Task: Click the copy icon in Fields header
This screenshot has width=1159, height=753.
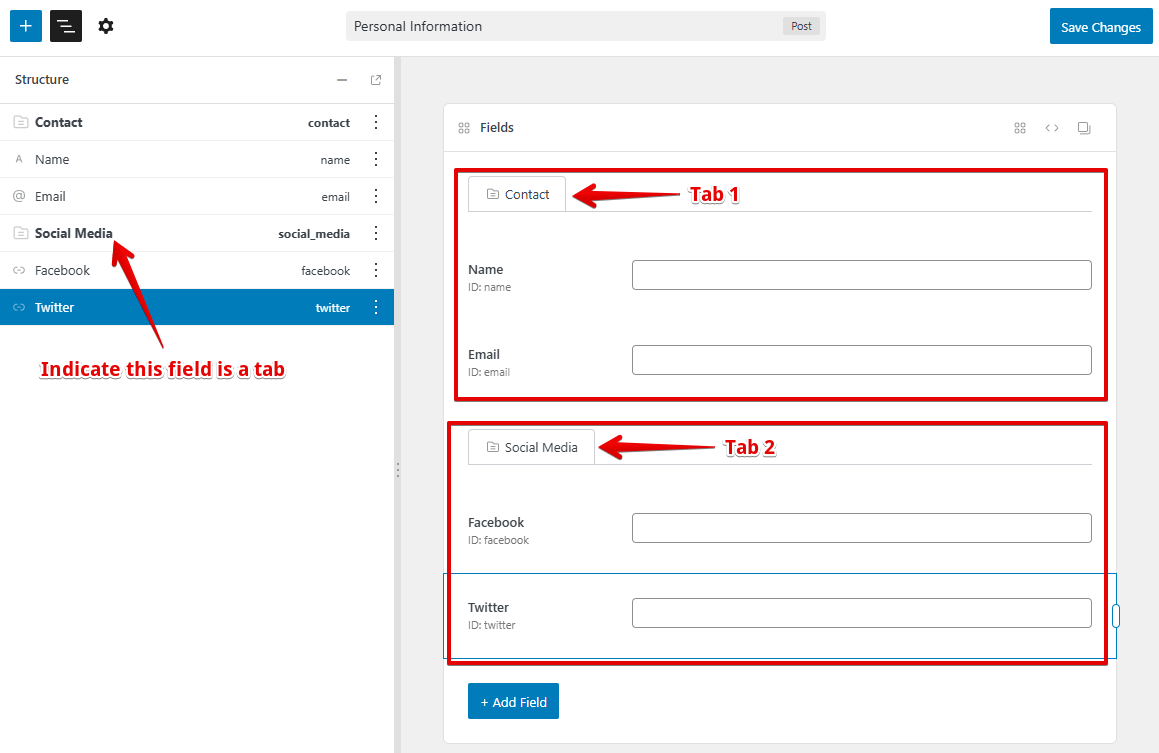Action: 1084,128
